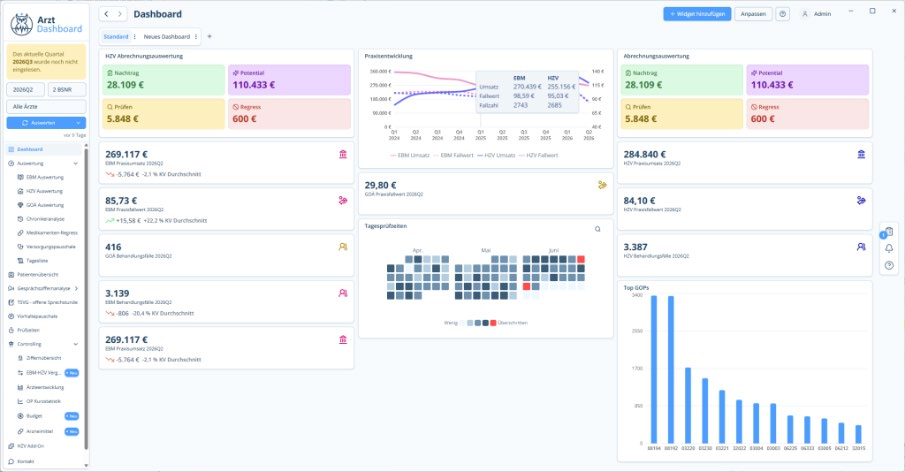The width and height of the screenshot is (905, 472).
Task: Click HZV Abrechnungsauswertung Prüfen 5.848 € tile
Action: [164, 114]
